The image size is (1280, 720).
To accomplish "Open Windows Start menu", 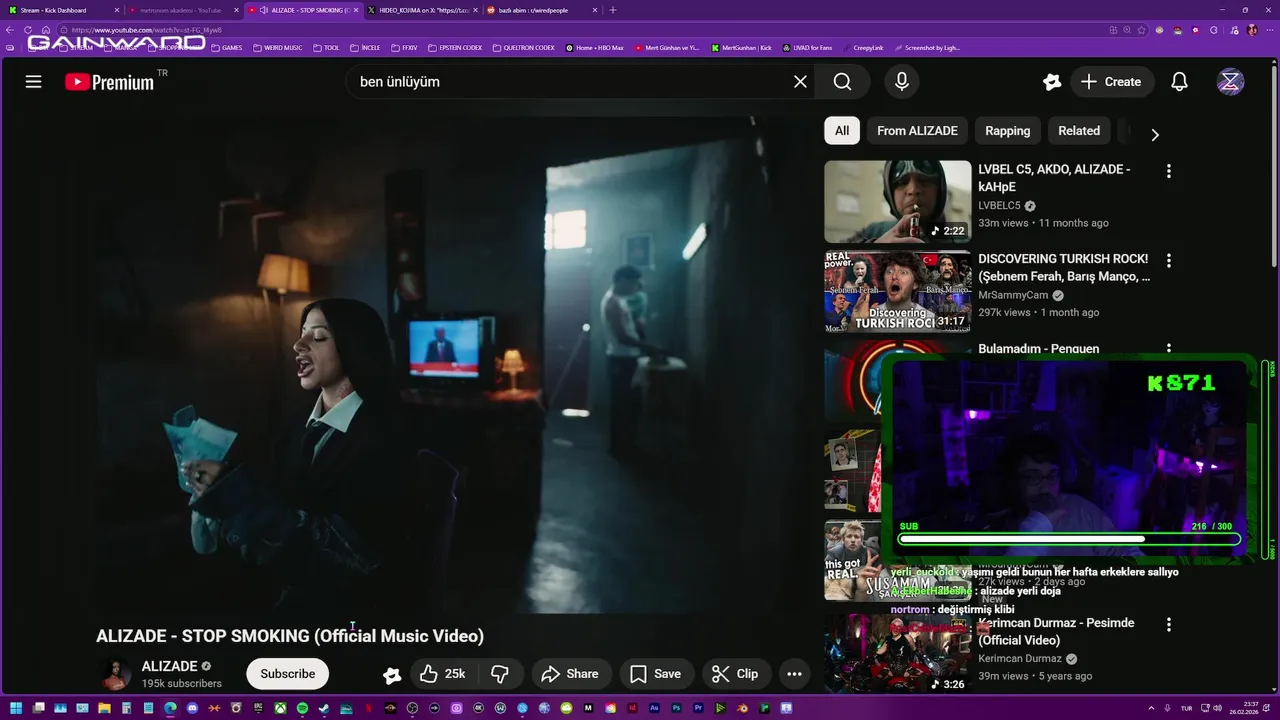I will point(16,708).
